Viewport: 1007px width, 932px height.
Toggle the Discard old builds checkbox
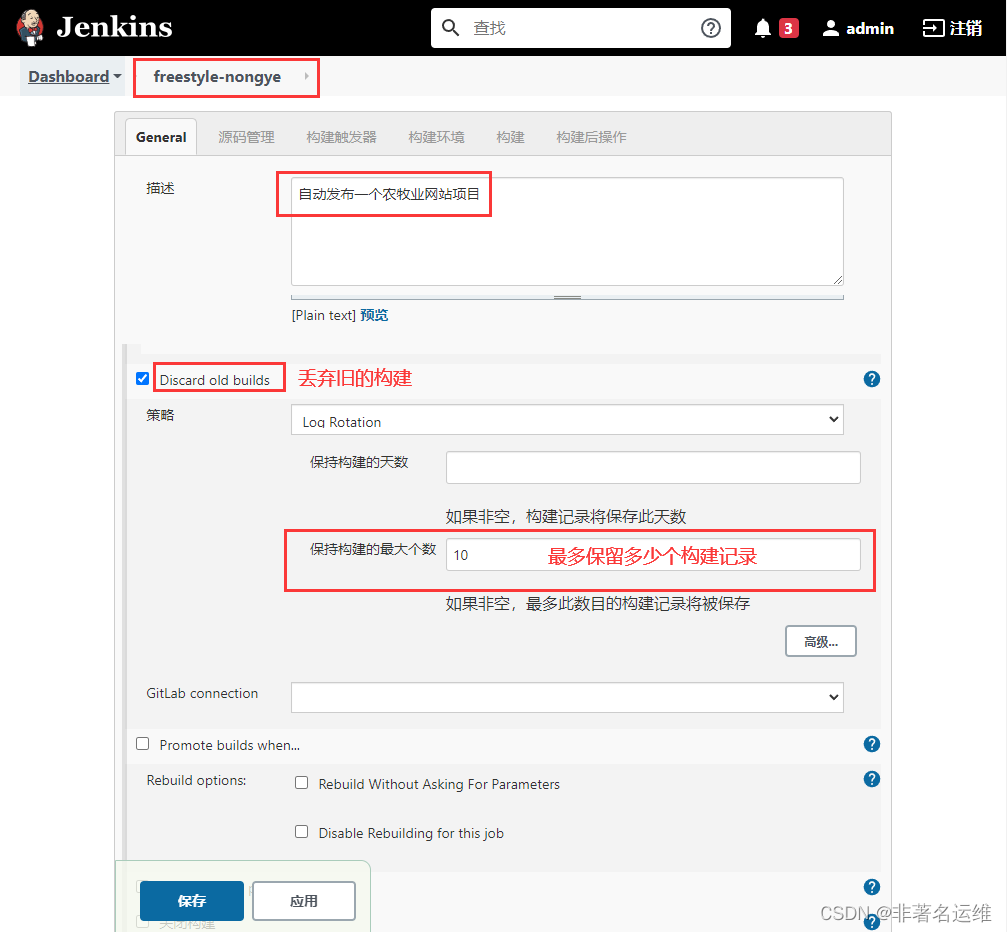143,379
